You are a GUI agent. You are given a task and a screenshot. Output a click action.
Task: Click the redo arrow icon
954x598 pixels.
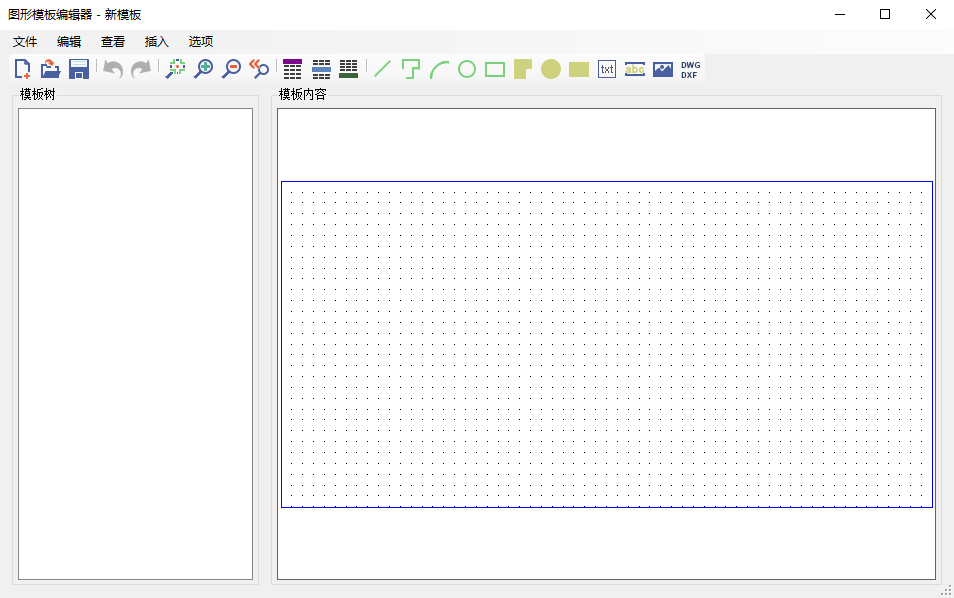141,69
